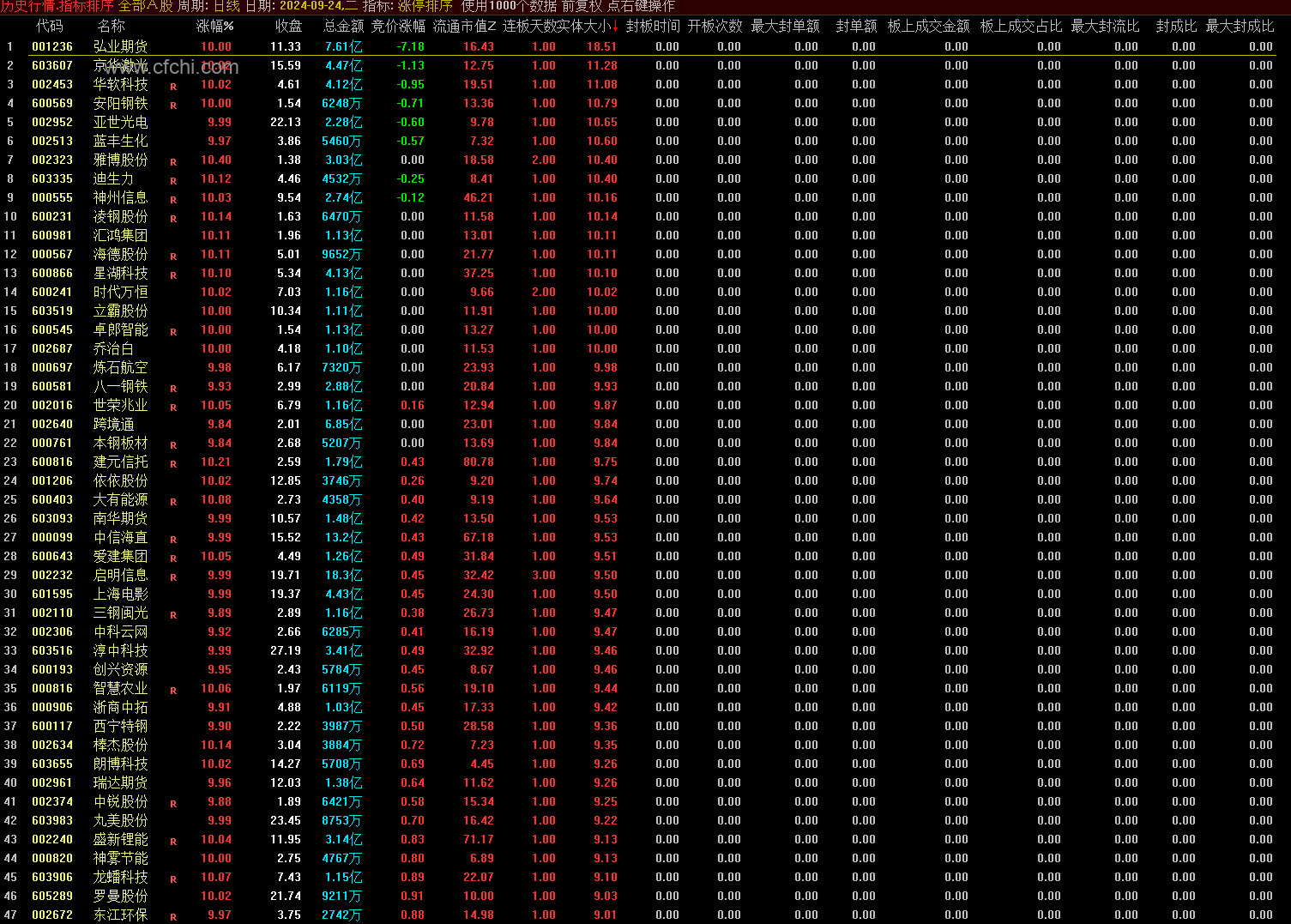This screenshot has width=1291, height=924.
Task: Sort by 开板次数 column header
Action: (x=715, y=27)
